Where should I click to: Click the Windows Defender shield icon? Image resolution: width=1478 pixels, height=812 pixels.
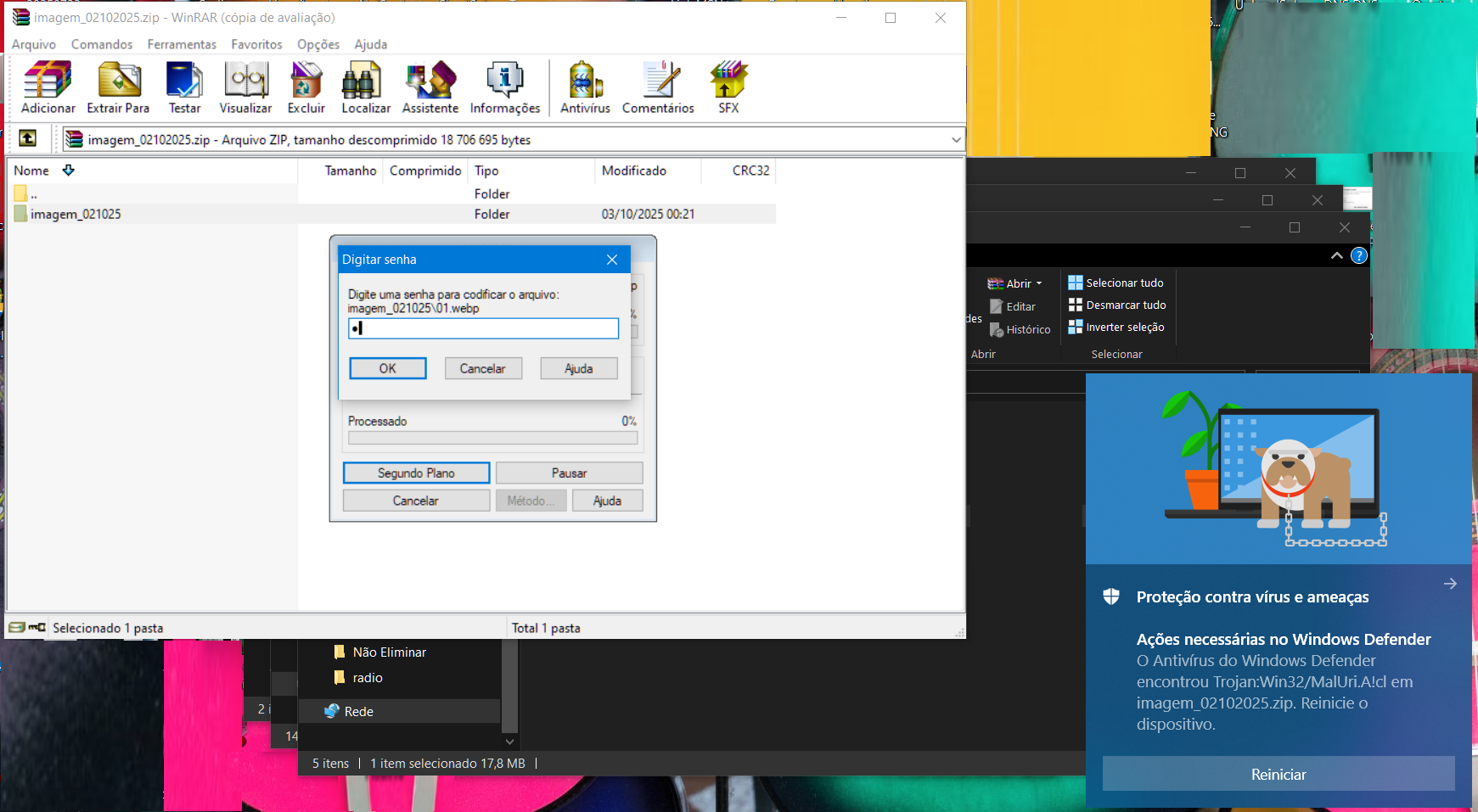click(1111, 596)
